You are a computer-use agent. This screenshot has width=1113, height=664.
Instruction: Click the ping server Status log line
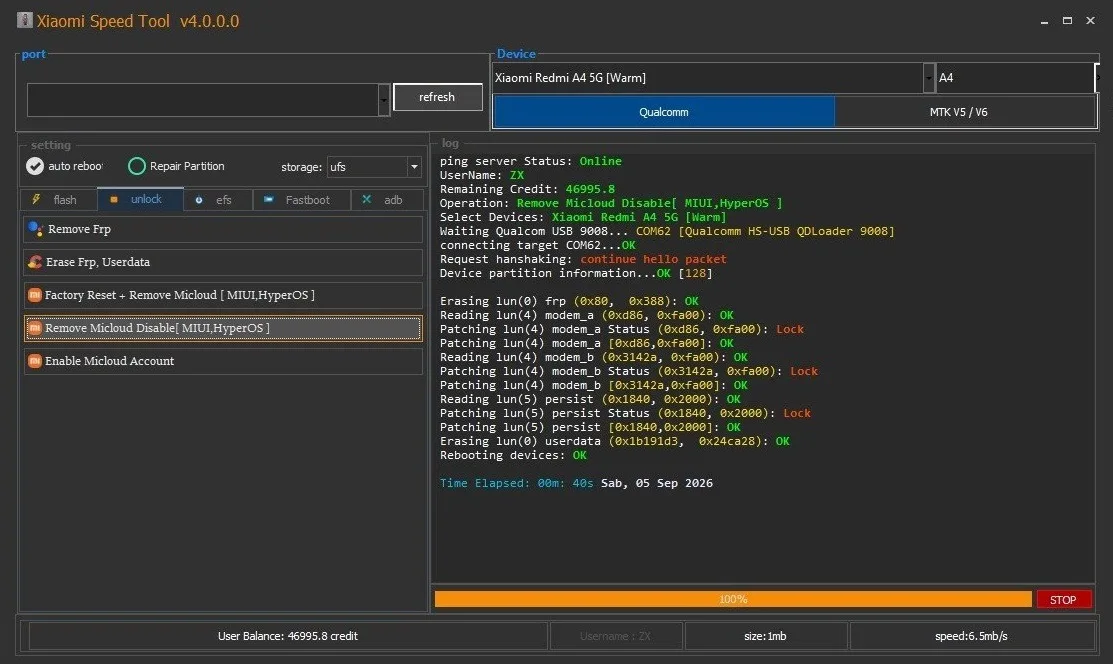(530, 161)
